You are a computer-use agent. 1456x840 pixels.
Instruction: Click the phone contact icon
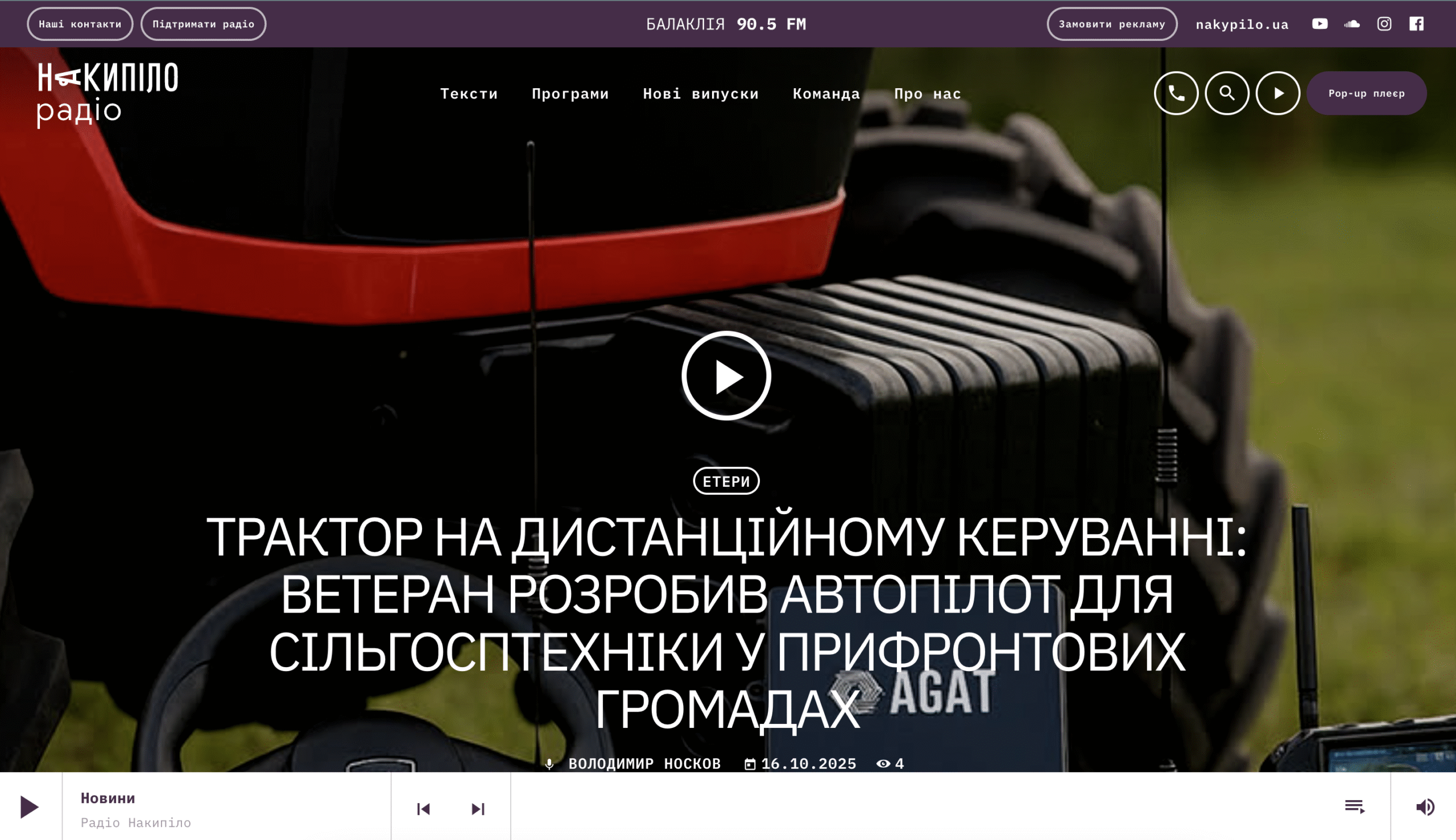(x=1176, y=93)
